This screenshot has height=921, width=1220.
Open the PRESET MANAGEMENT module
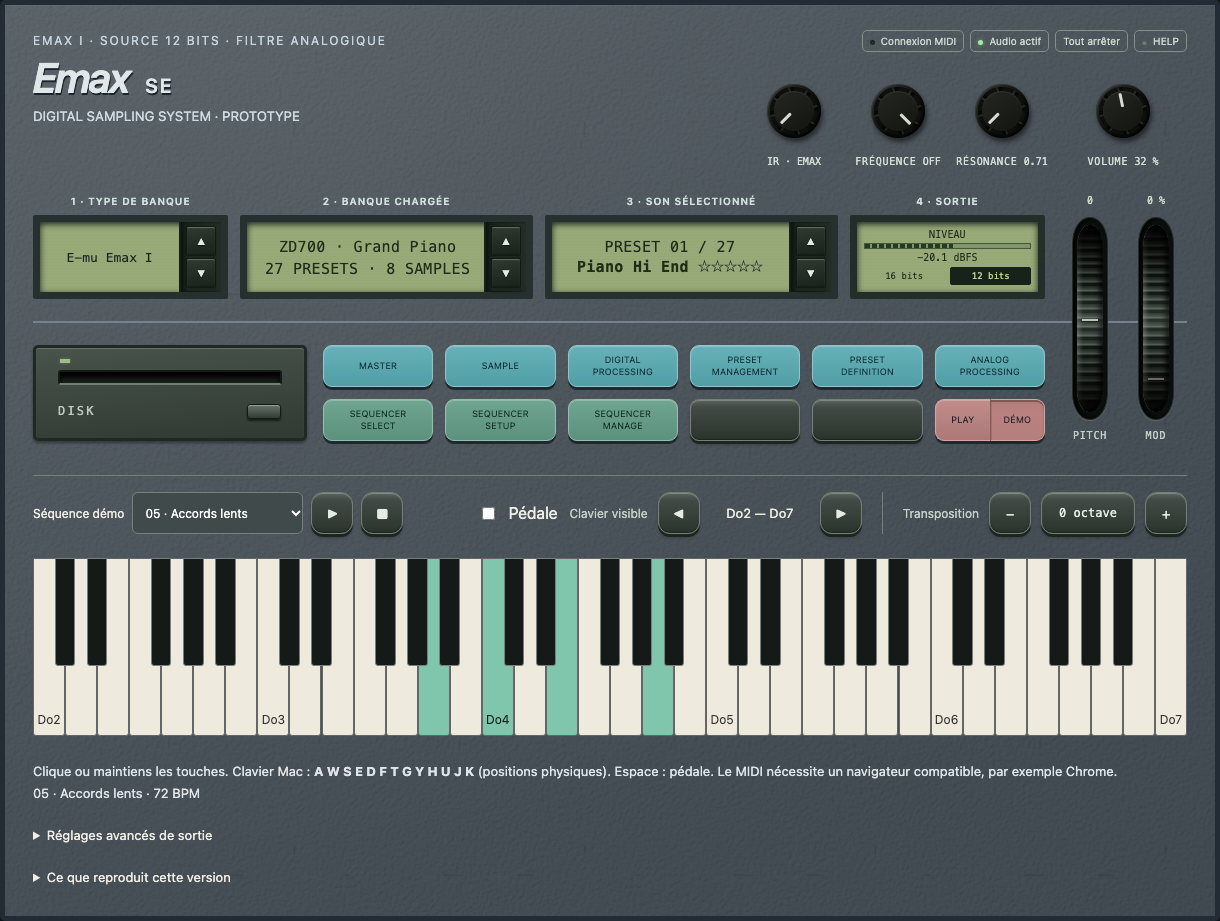pos(745,366)
